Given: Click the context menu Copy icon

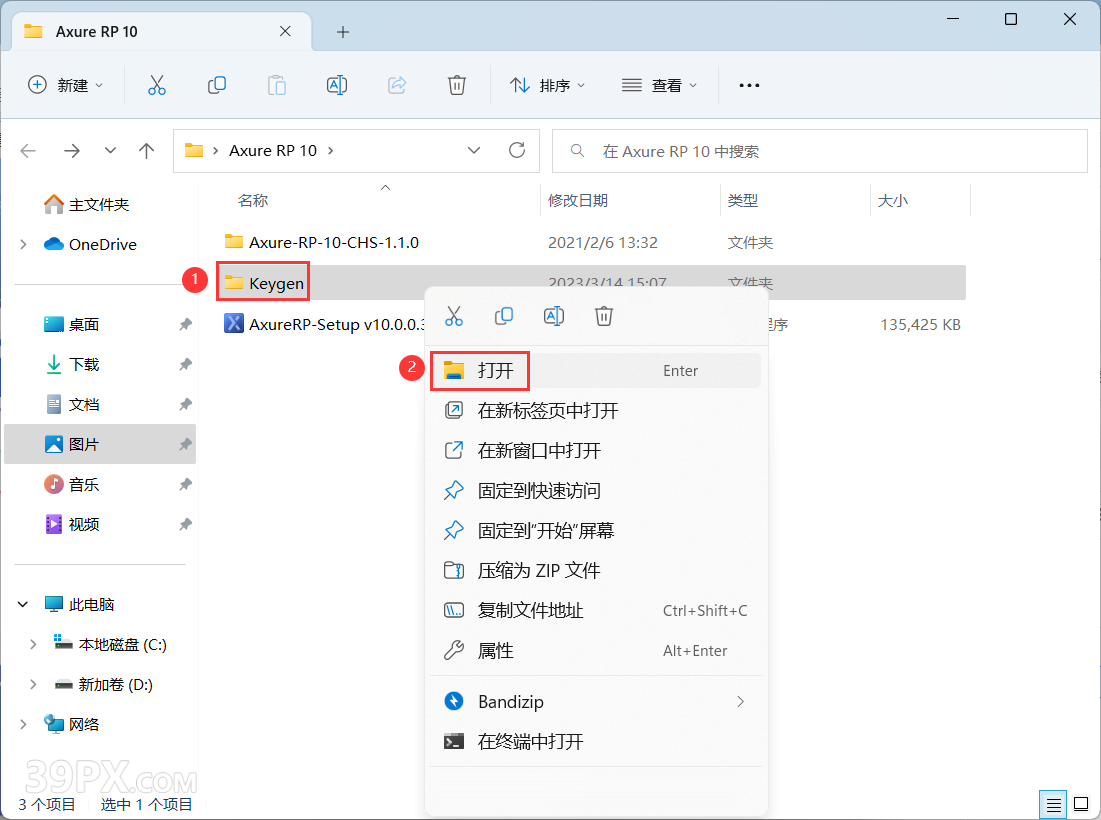Looking at the screenshot, I should tap(503, 317).
